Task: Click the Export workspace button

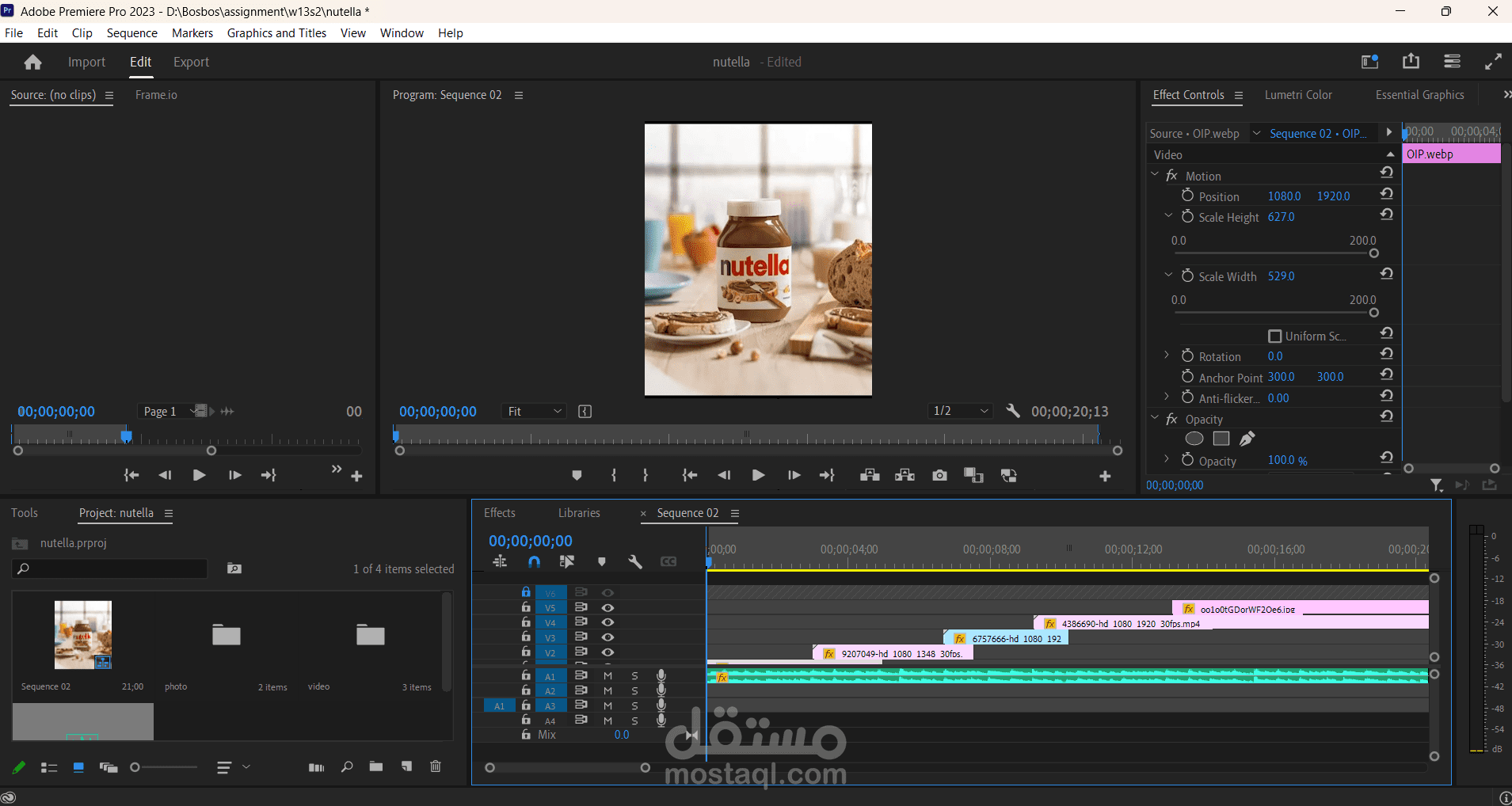Action: coord(191,62)
